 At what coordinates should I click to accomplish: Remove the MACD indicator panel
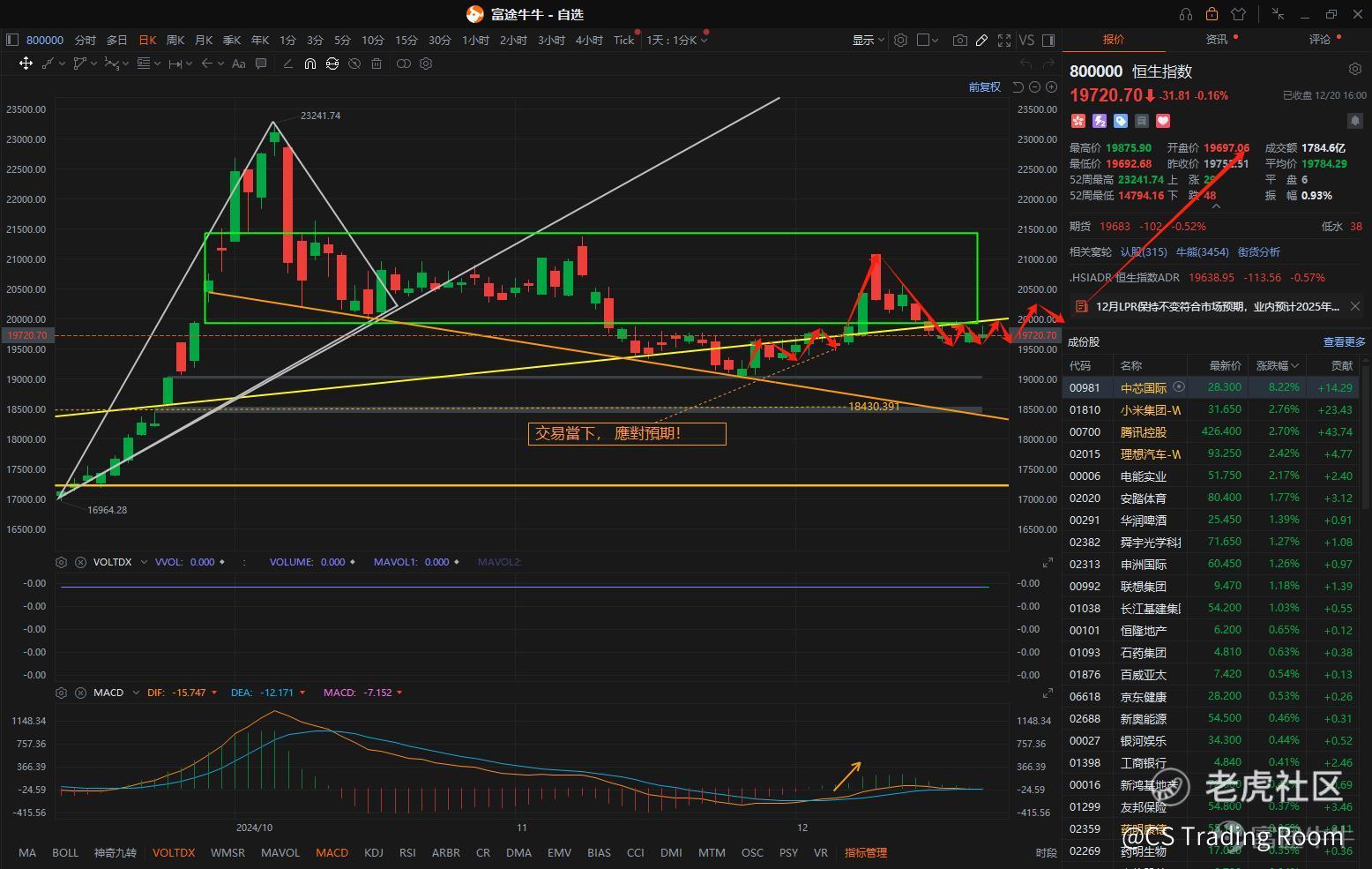pos(80,693)
